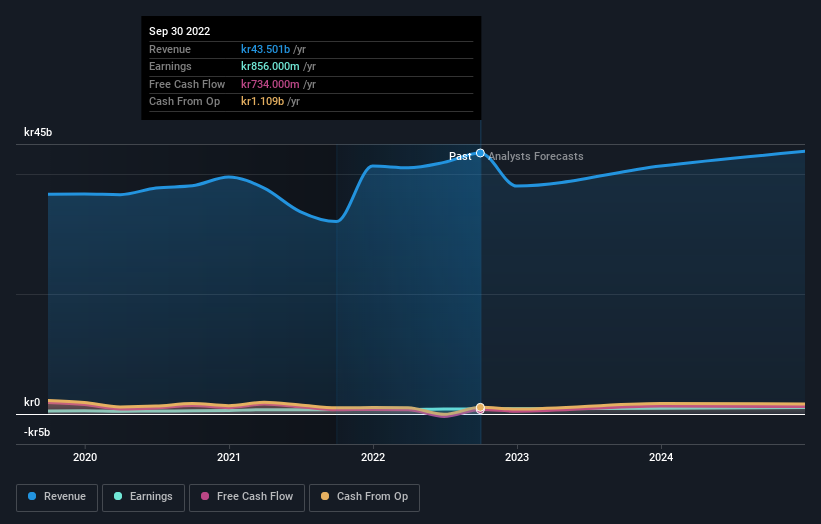The image size is (821, 524).
Task: Click the kr45b y-axis label
Action: pos(38,132)
